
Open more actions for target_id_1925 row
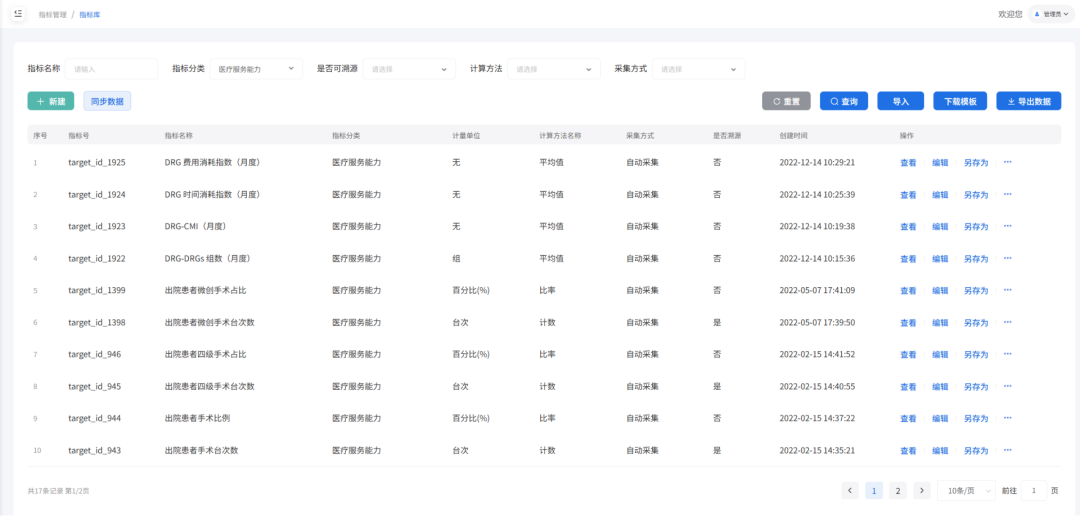[1007, 162]
